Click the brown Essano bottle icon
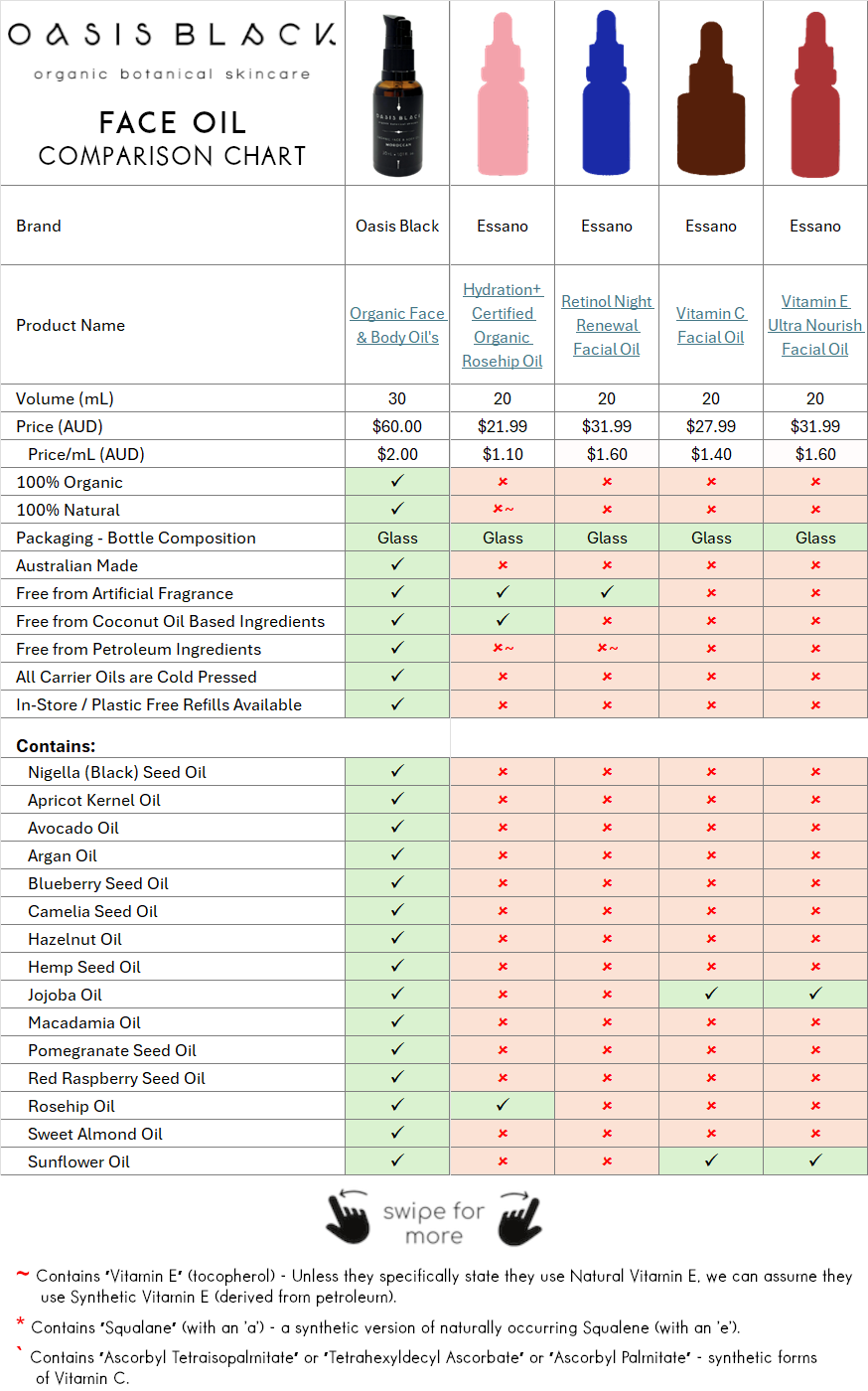The height and width of the screenshot is (1391, 868). pos(711,99)
